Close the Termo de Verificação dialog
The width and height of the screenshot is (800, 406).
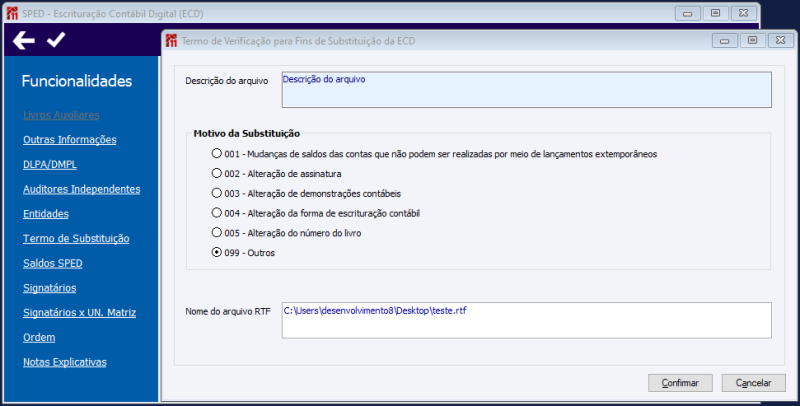pyautogui.click(x=780, y=41)
